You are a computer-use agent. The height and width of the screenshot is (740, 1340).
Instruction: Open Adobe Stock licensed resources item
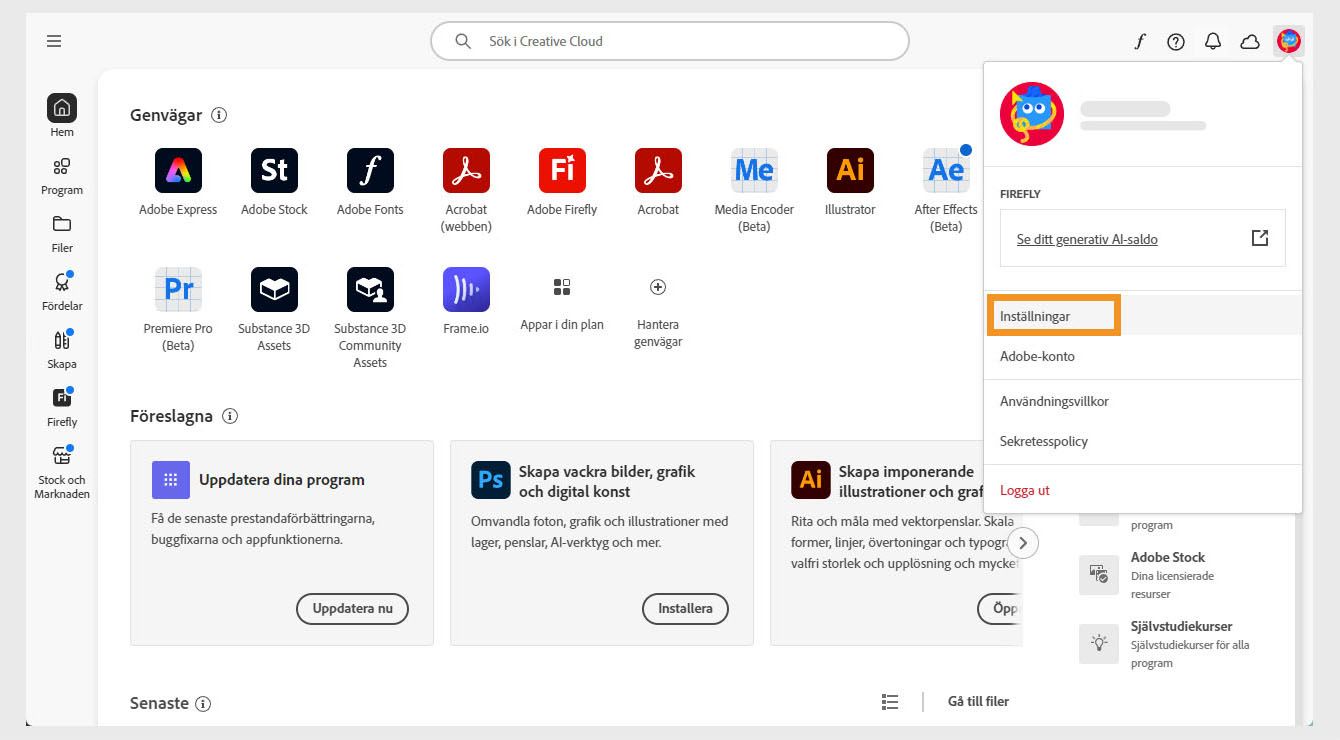[x=1168, y=575]
